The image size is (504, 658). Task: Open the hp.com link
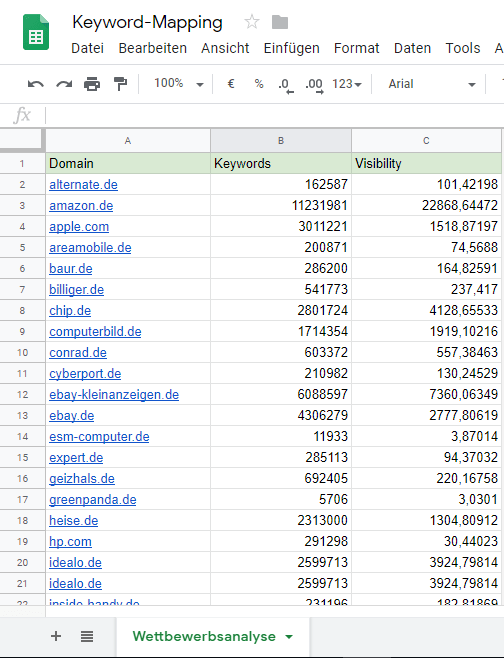click(x=70, y=541)
